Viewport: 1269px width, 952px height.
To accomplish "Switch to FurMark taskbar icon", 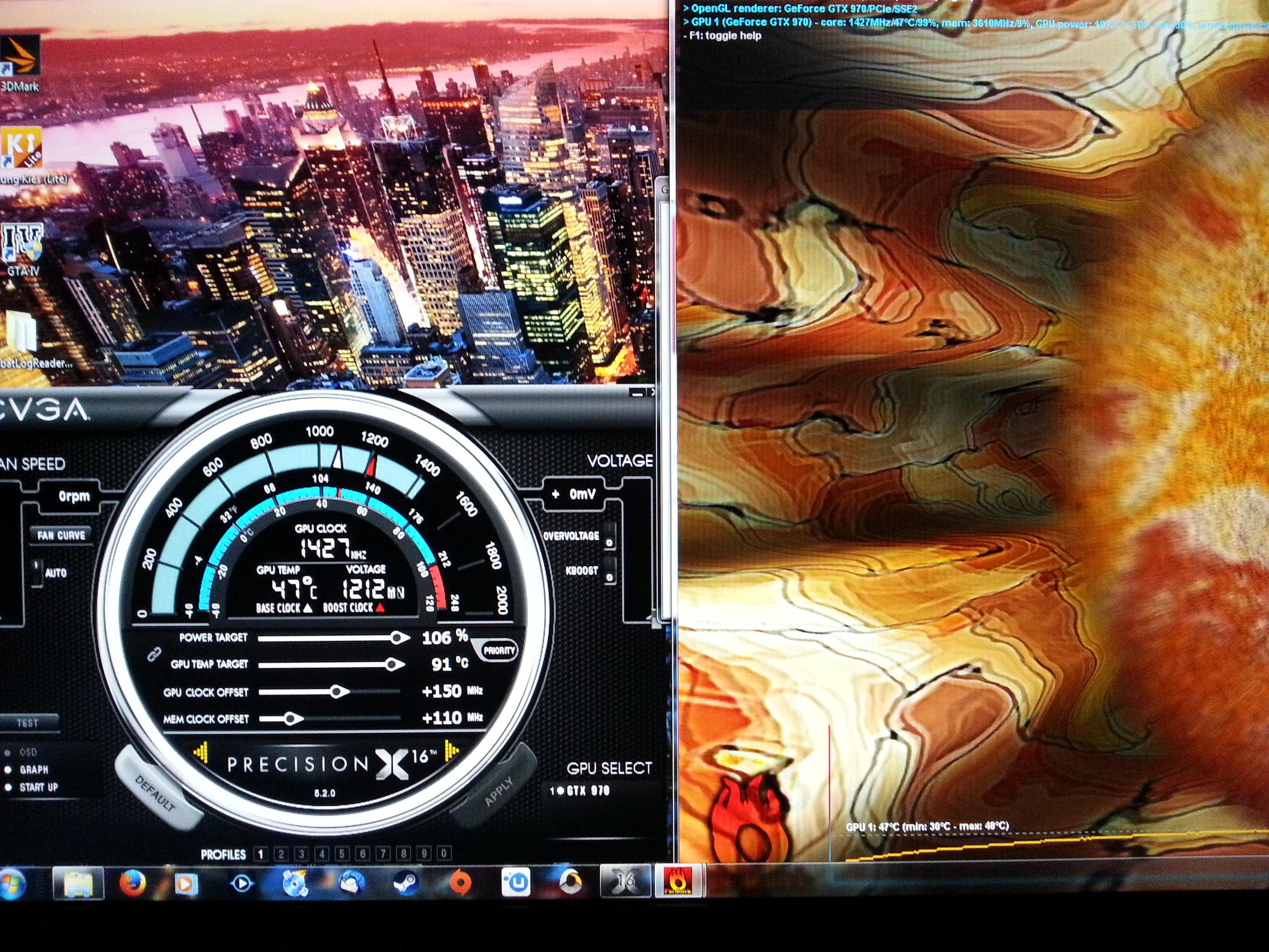I will pyautogui.click(x=679, y=881).
